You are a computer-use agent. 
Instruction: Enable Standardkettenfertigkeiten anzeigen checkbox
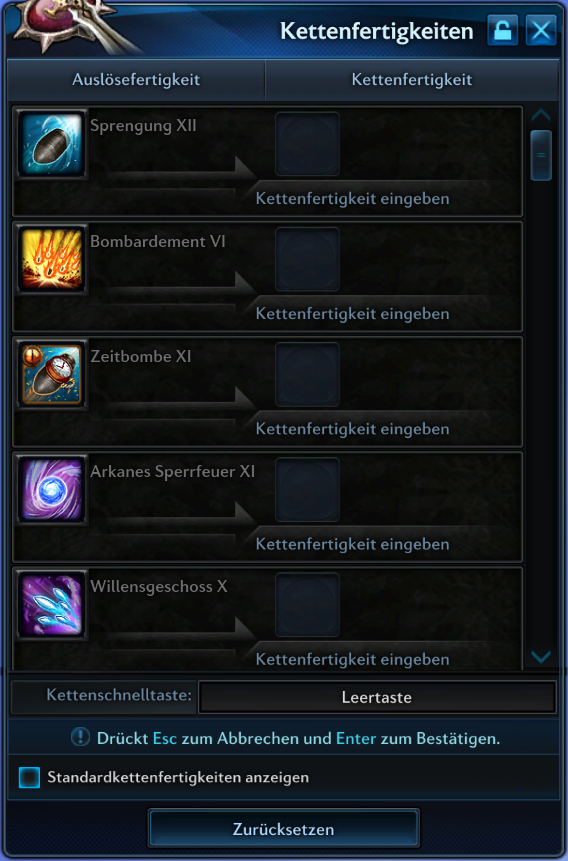pyautogui.click(x=29, y=777)
